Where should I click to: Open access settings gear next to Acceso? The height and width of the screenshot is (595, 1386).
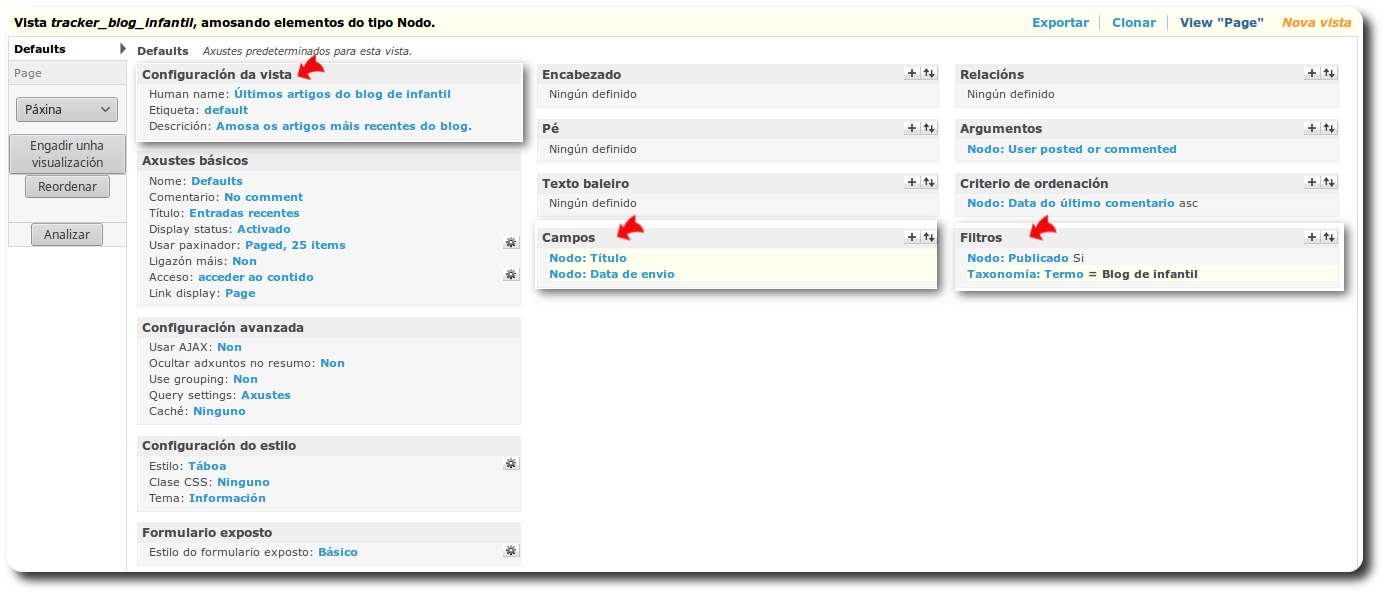coord(511,273)
